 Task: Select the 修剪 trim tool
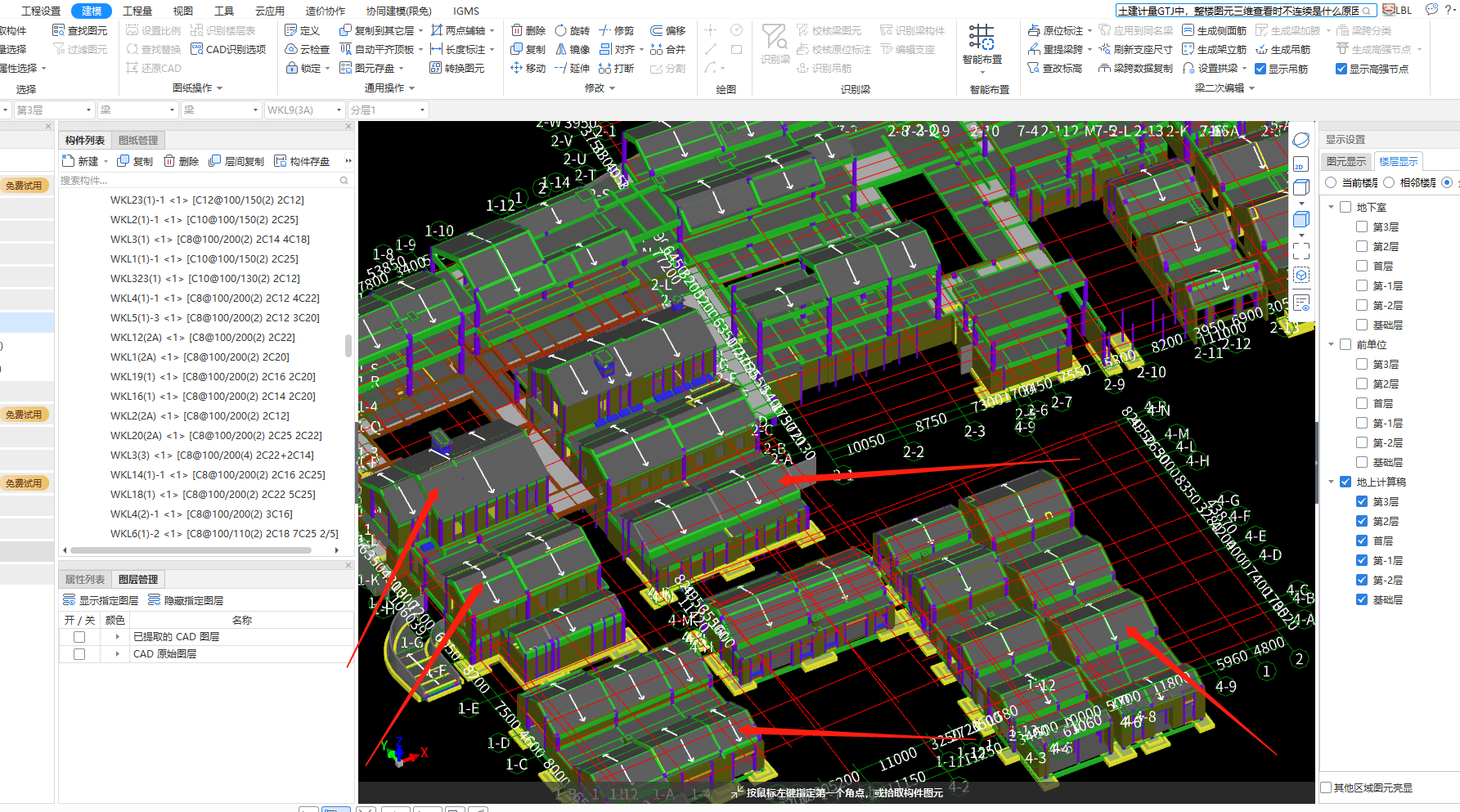coord(616,30)
